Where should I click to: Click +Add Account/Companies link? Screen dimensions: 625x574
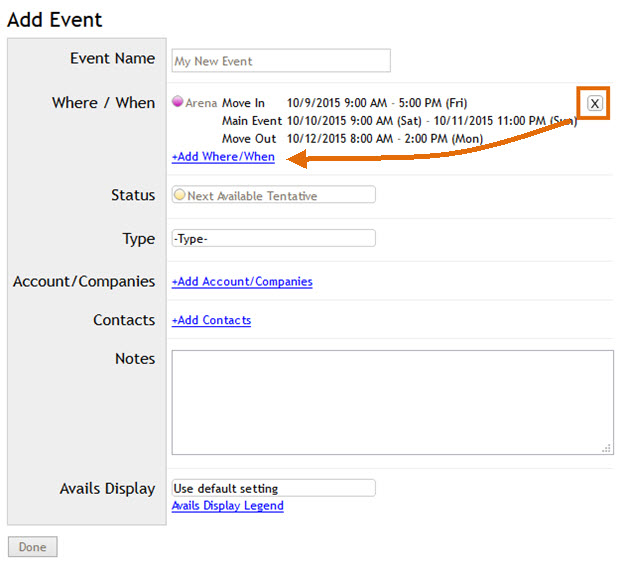(242, 281)
